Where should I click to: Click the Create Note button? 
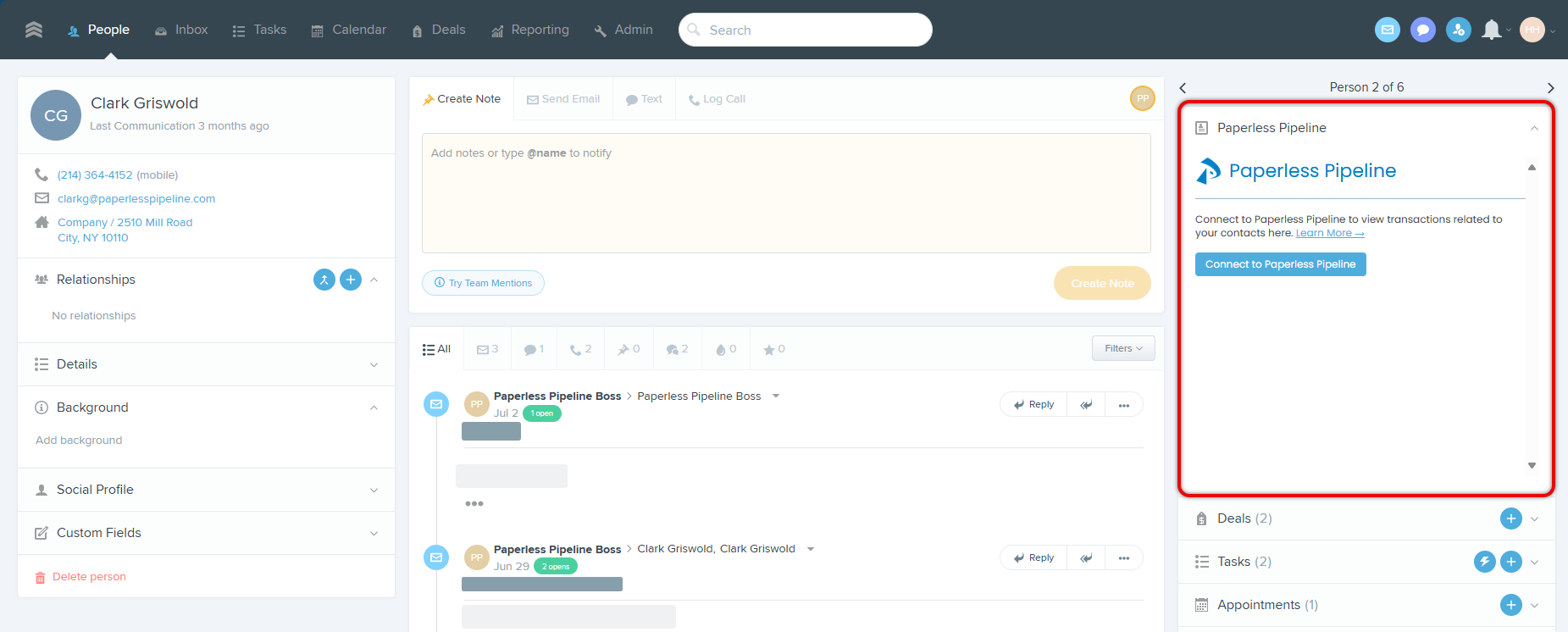[1102, 283]
